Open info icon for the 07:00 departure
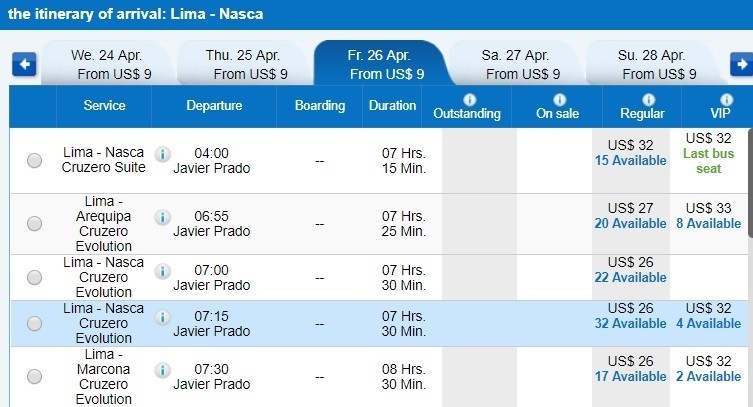Image resolution: width=753 pixels, height=407 pixels. pos(163,270)
